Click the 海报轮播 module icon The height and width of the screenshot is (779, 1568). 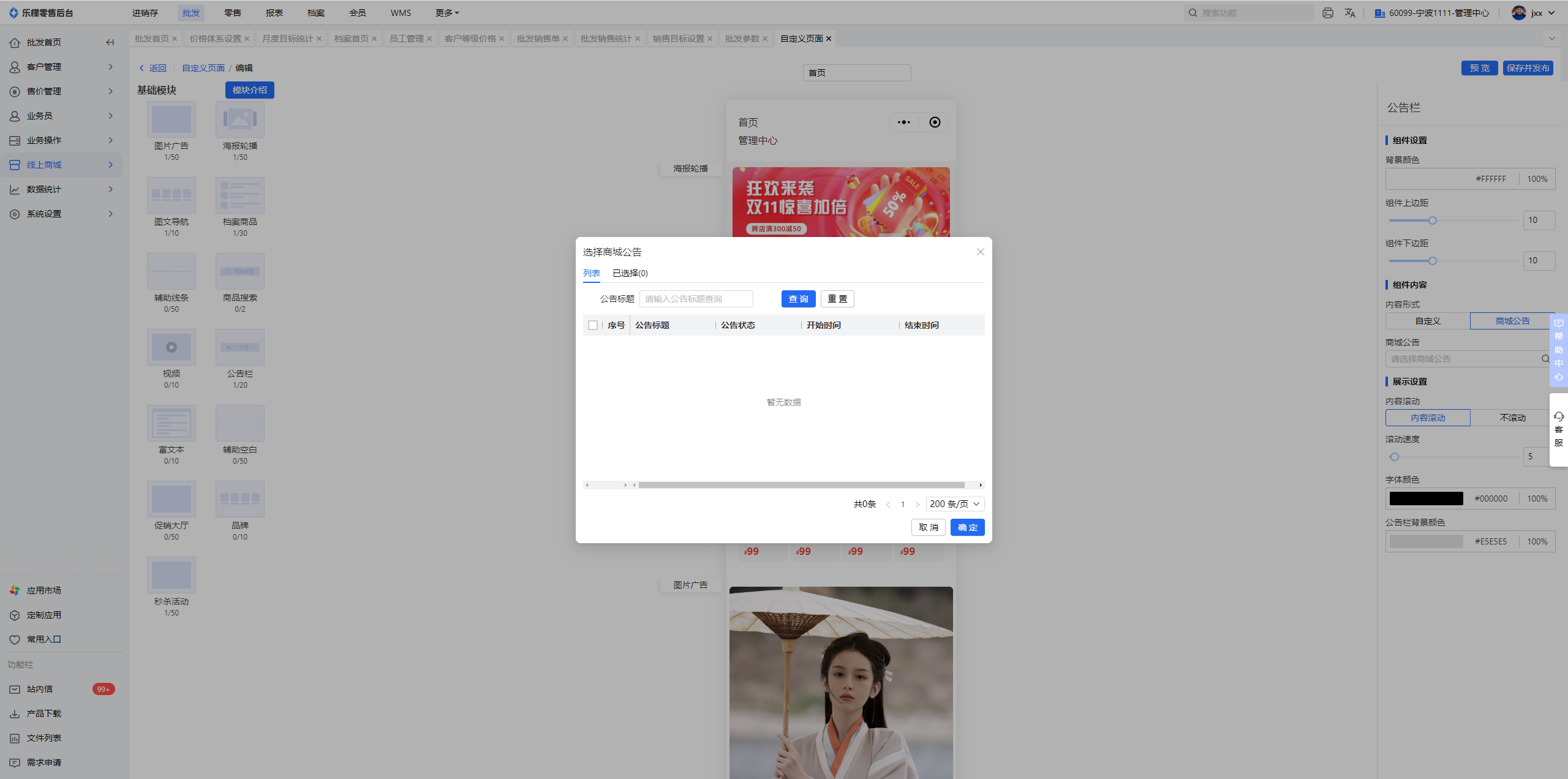[x=239, y=119]
